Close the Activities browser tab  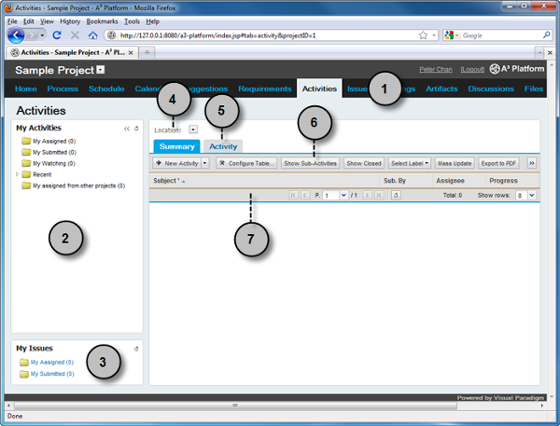tap(131, 52)
